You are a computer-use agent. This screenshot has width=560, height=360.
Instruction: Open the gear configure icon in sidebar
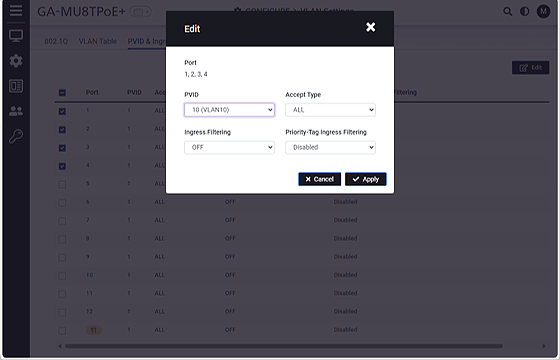pos(16,61)
